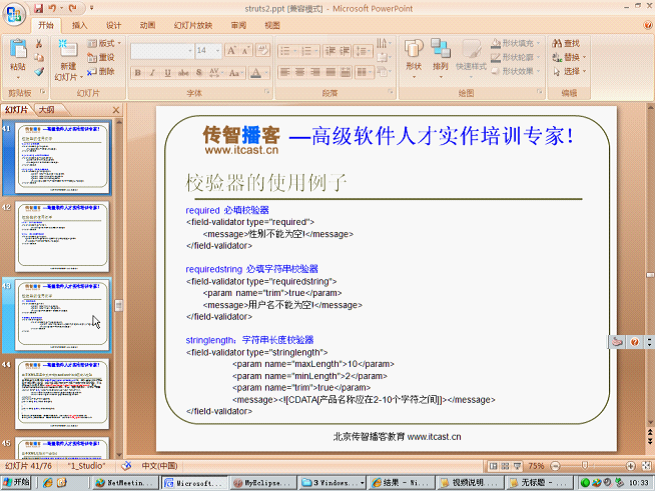The width and height of the screenshot is (655, 491).
Task: Open the Shapes gallery (形状)
Action: pos(414,59)
